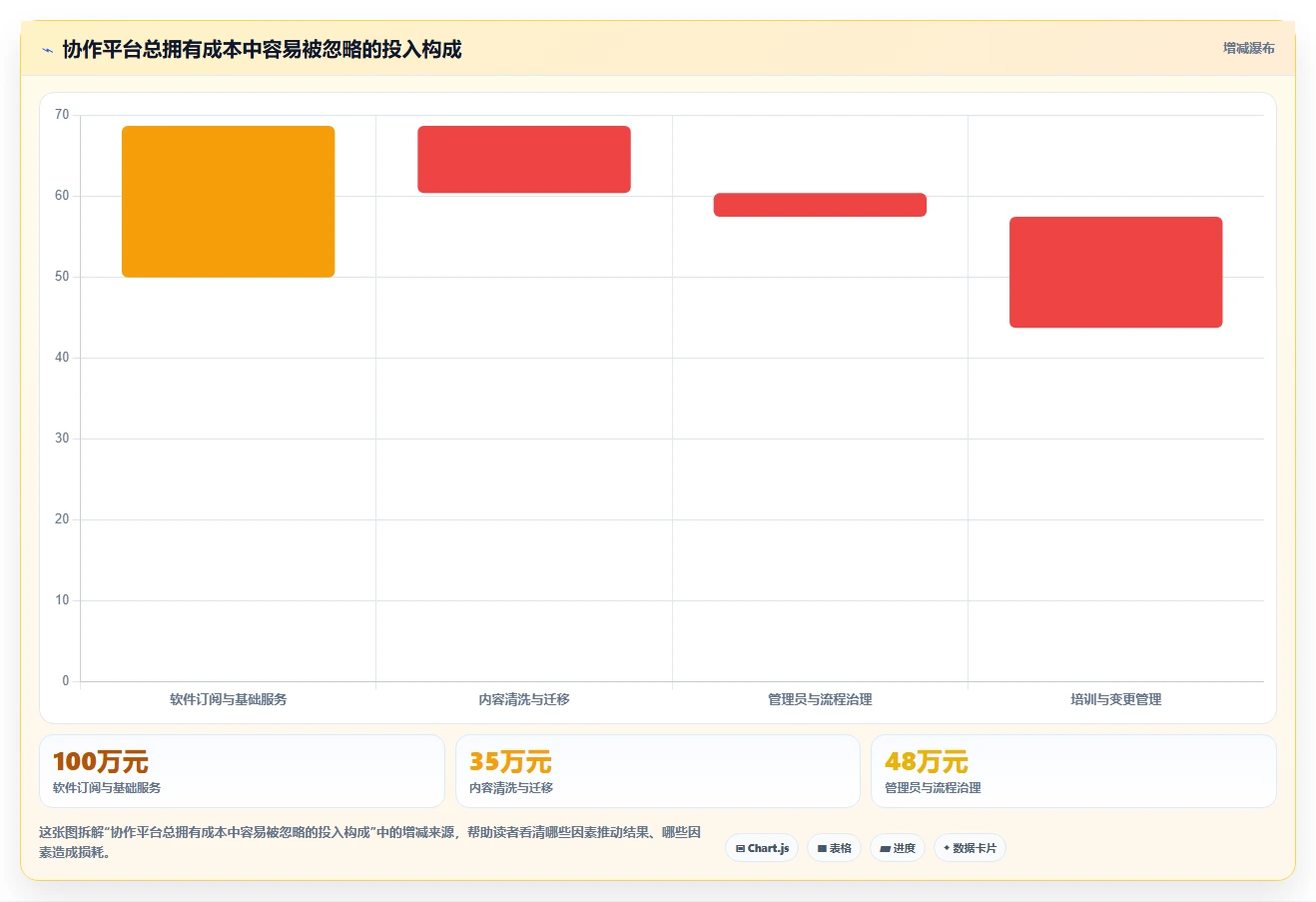Screen dimensions: 1316x902
Task: Select the Chart.js tag chip
Action: click(x=762, y=848)
